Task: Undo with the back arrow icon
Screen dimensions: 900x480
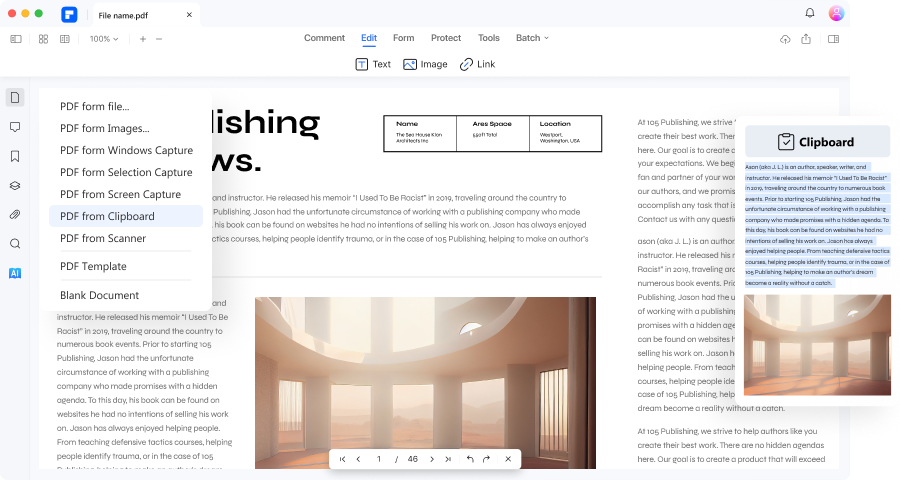Action: click(x=471, y=459)
